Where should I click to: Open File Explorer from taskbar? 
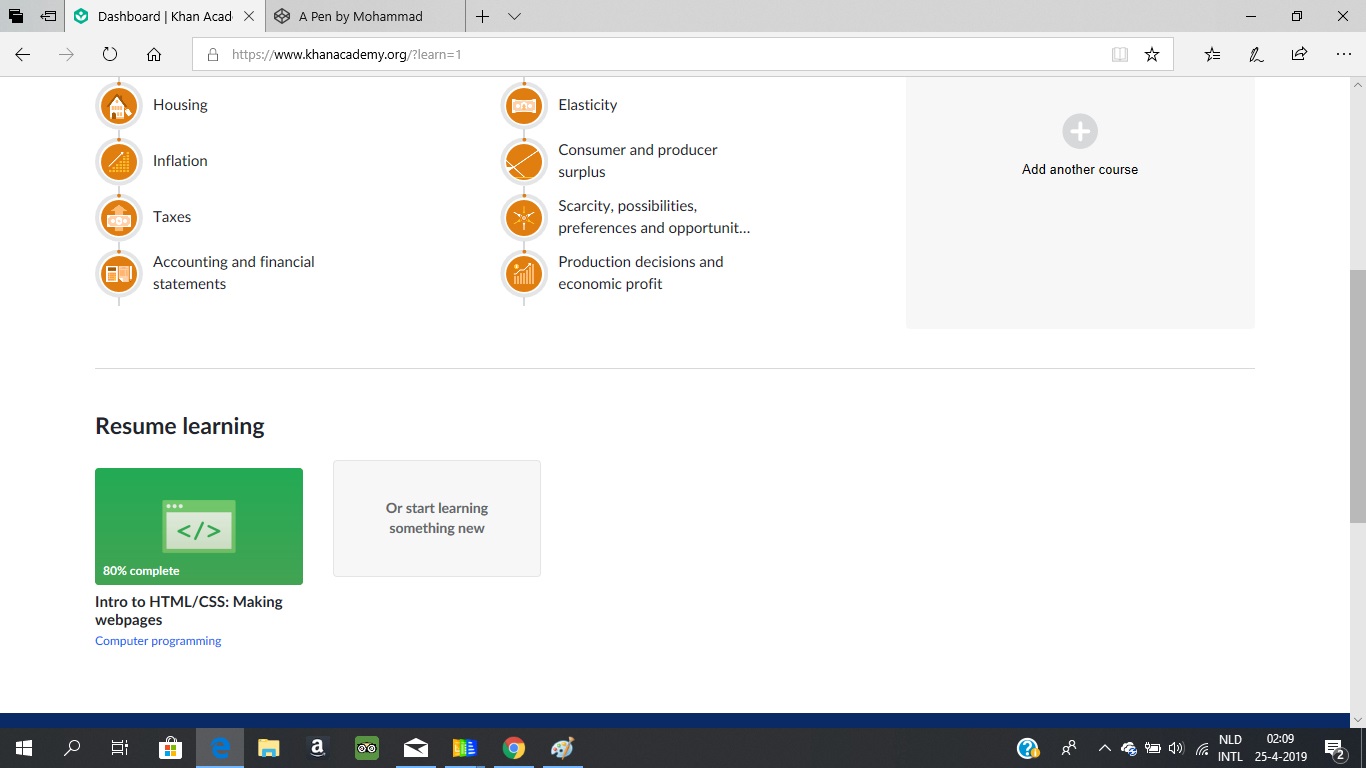coord(268,748)
